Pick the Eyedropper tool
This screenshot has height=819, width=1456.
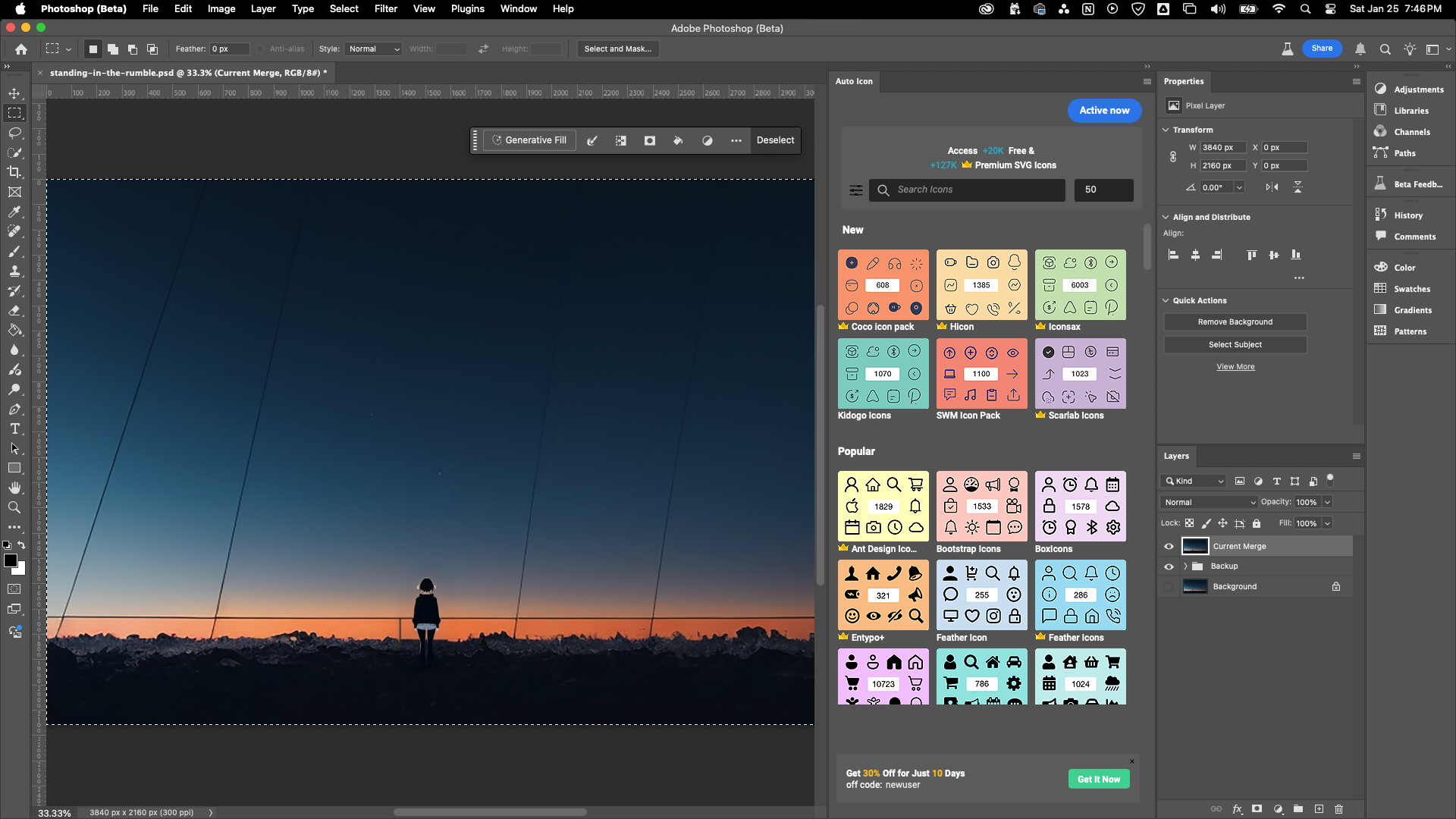tap(14, 212)
